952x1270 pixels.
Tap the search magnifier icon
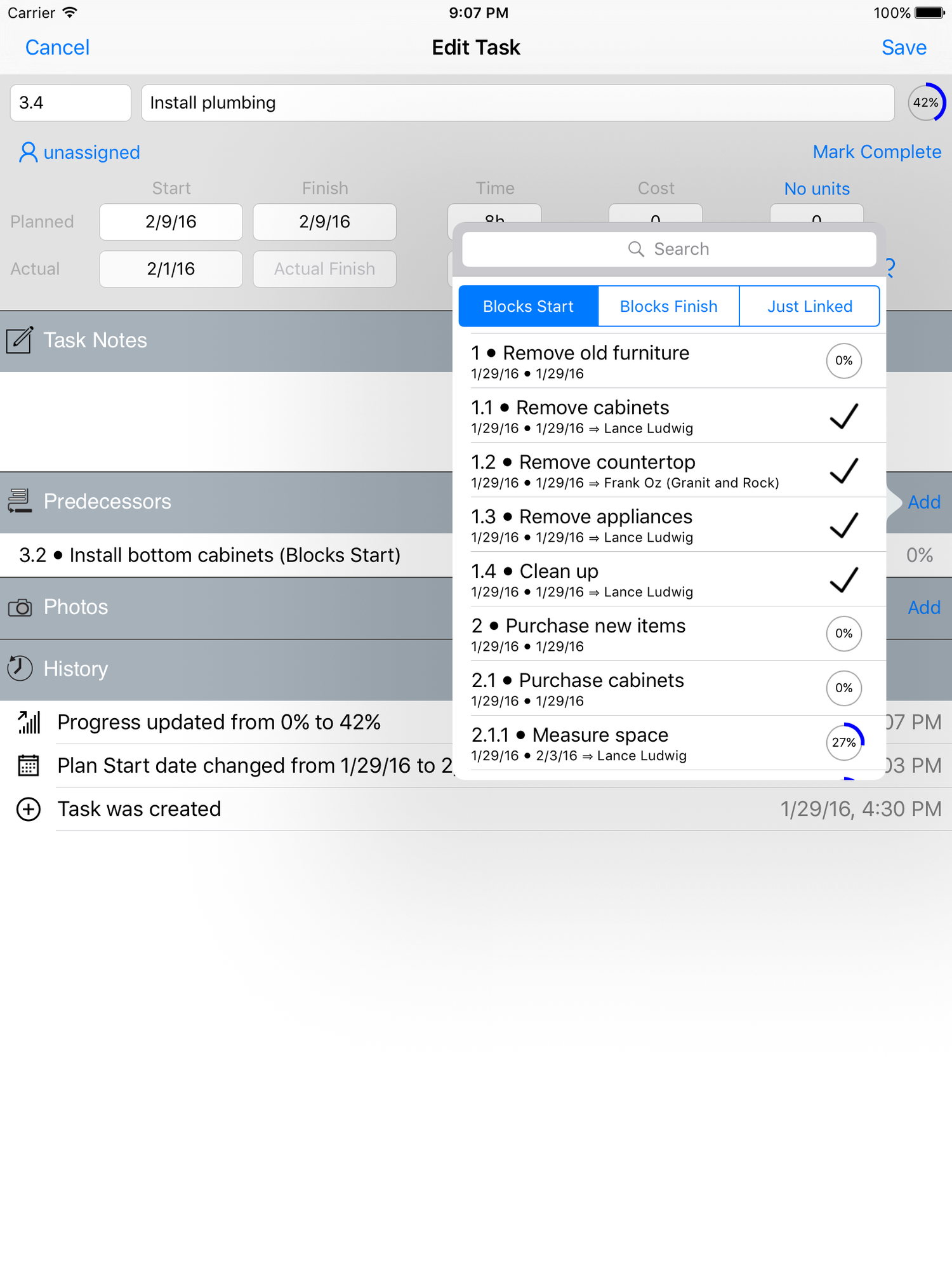click(636, 249)
